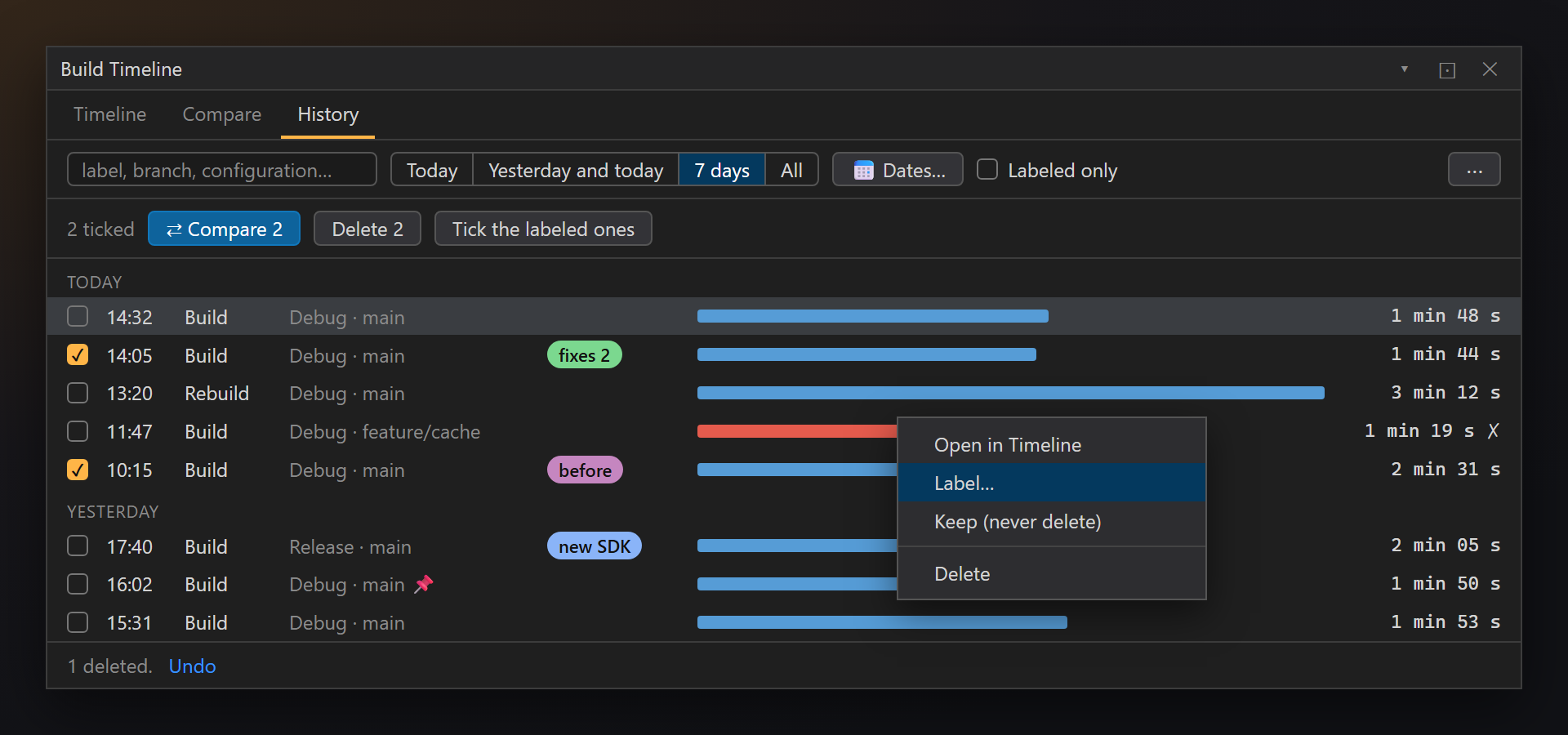Screen dimensions: 1568x735
Task: Open the Dates... calendar picker
Action: (898, 170)
